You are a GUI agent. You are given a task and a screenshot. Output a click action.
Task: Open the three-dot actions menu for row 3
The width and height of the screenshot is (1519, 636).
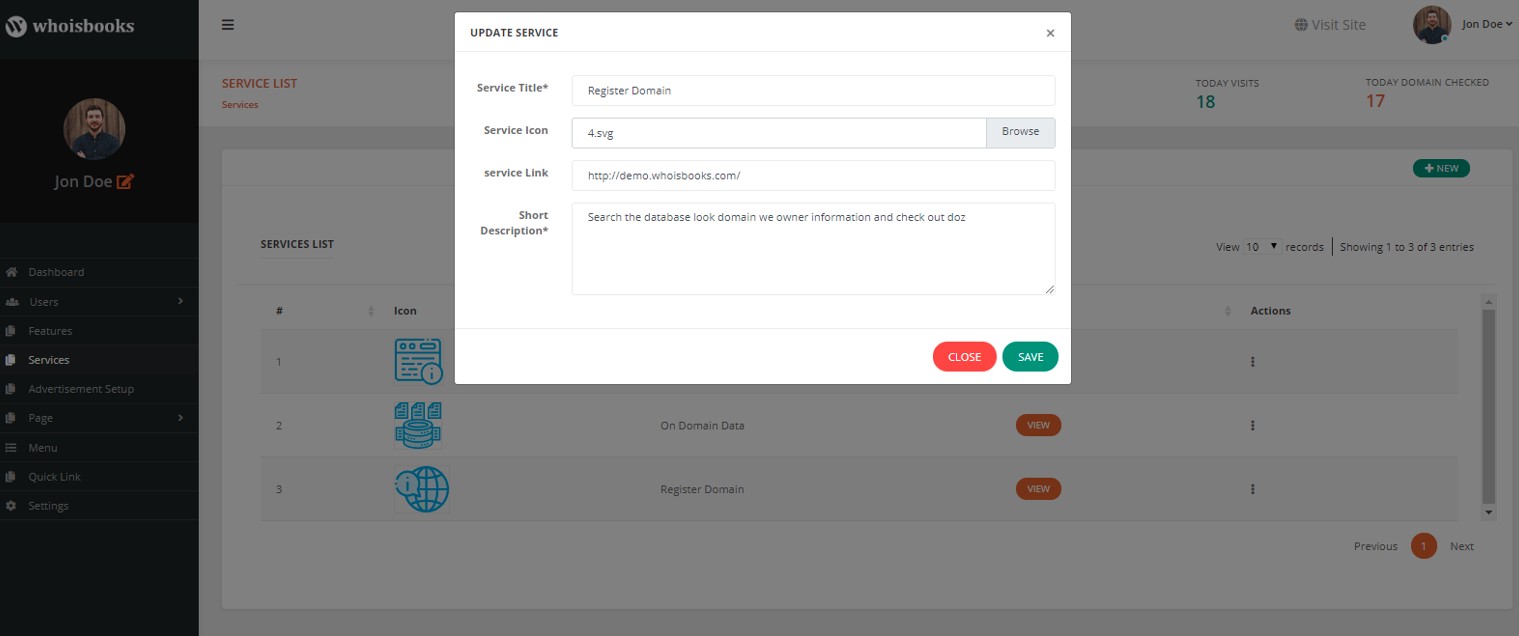(x=1252, y=489)
